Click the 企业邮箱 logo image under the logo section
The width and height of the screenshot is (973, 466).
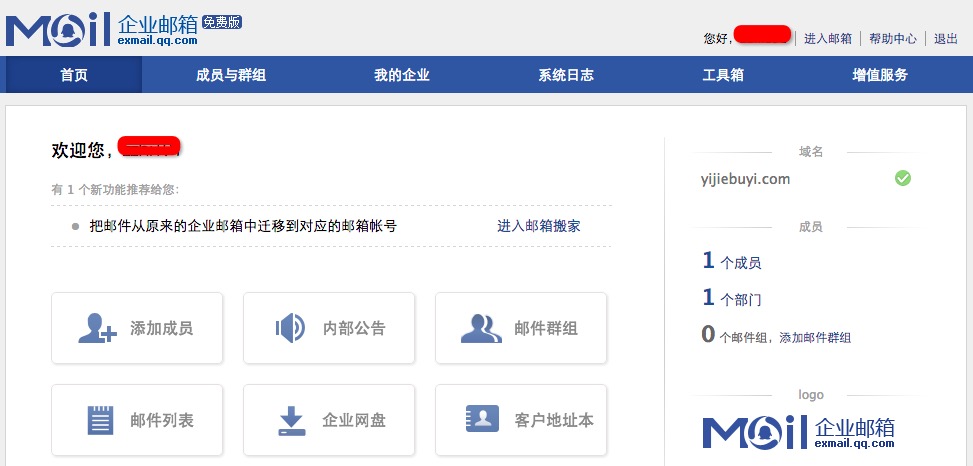click(x=799, y=432)
